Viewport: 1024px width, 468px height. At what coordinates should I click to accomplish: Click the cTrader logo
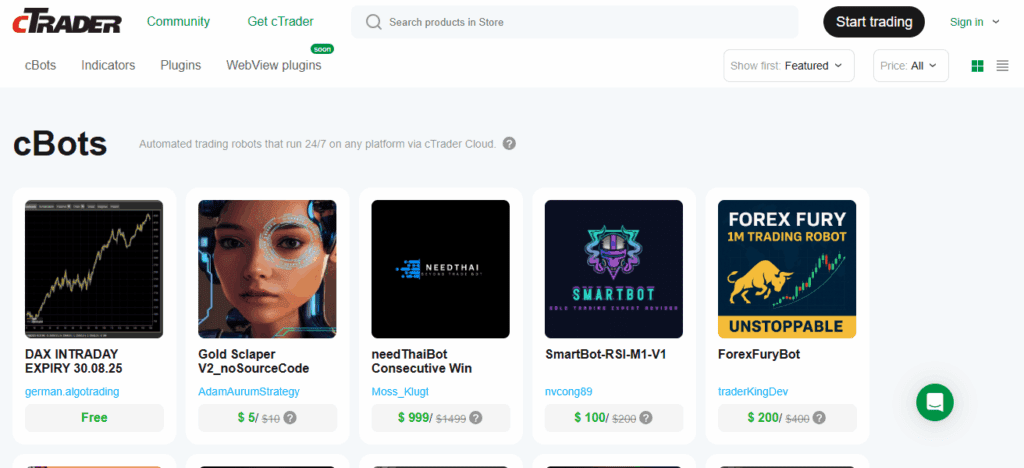(67, 22)
